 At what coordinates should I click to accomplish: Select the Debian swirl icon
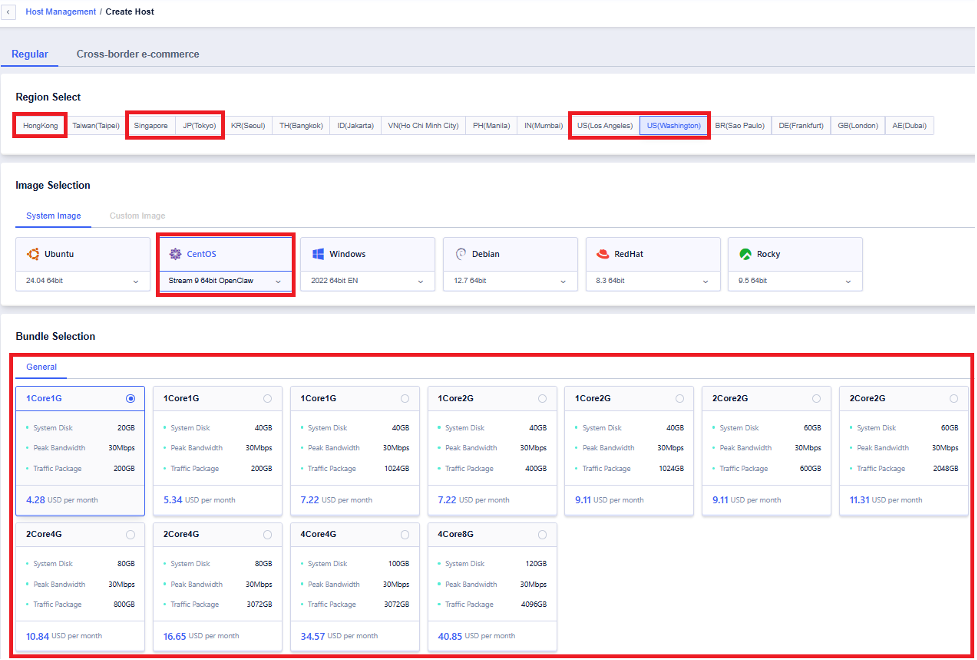tap(461, 254)
